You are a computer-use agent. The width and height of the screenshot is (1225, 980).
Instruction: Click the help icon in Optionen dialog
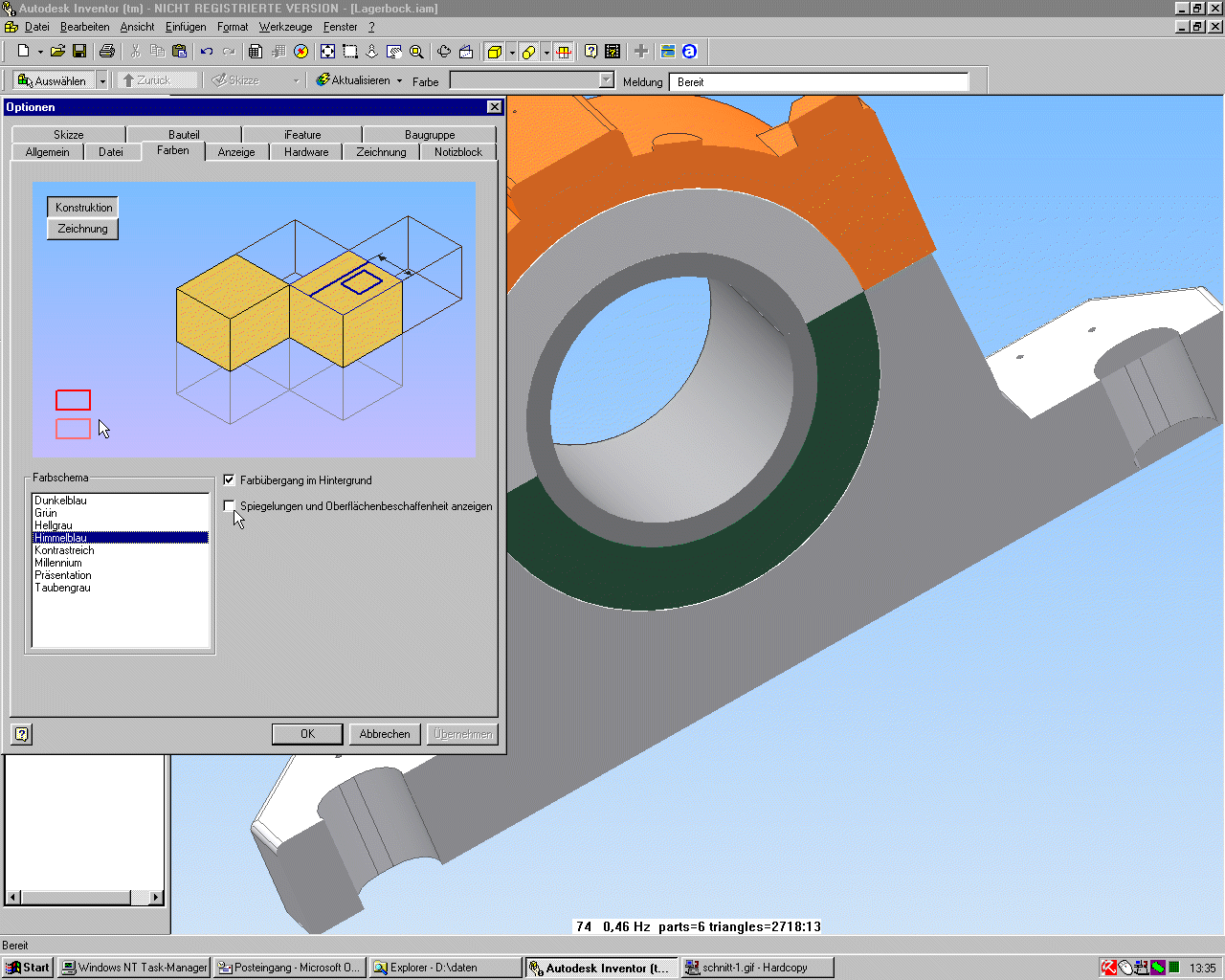click(x=22, y=734)
